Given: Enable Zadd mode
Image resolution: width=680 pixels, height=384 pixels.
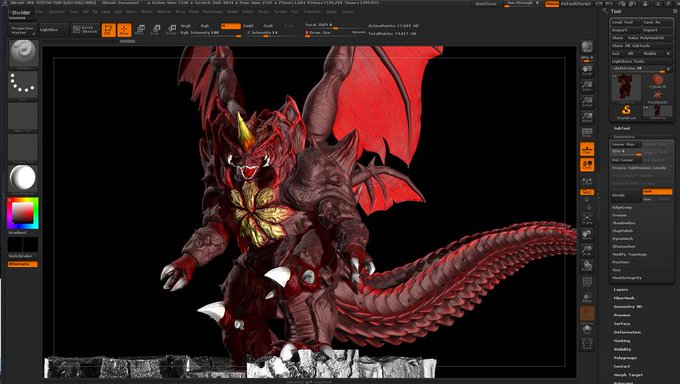Looking at the screenshot, I should 248,26.
